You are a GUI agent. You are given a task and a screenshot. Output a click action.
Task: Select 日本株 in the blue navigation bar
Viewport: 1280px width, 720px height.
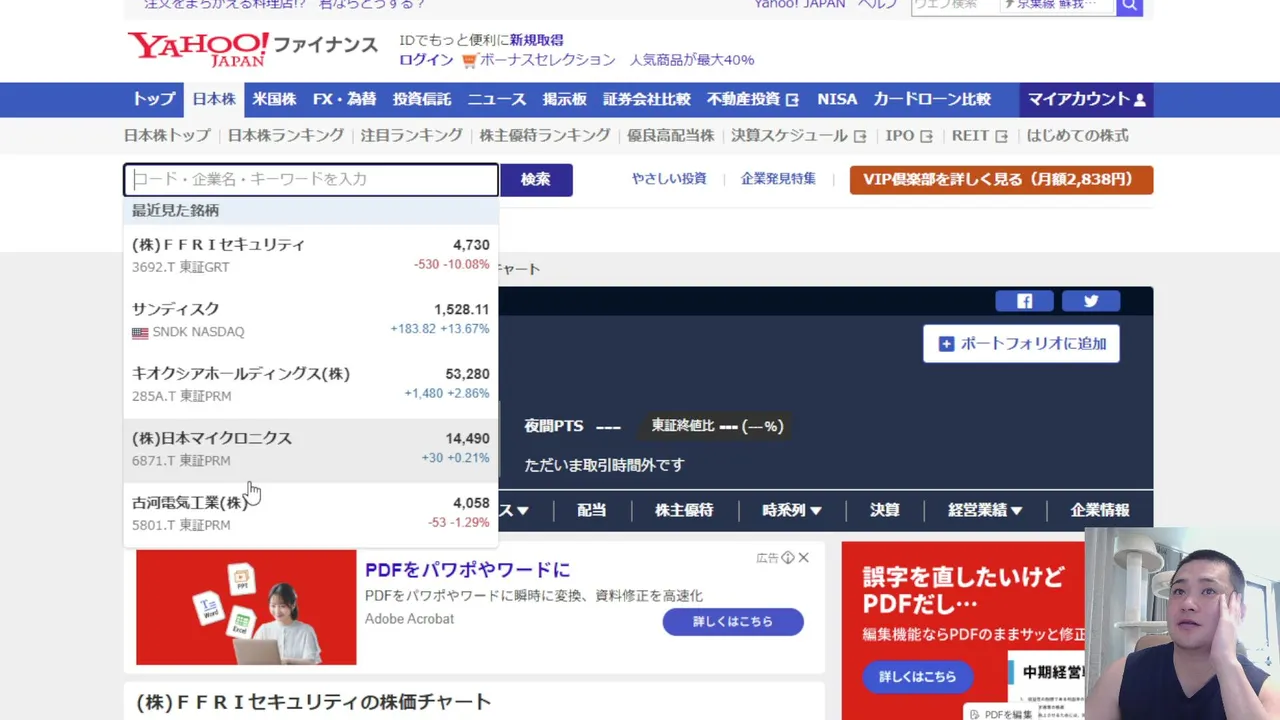tap(214, 99)
